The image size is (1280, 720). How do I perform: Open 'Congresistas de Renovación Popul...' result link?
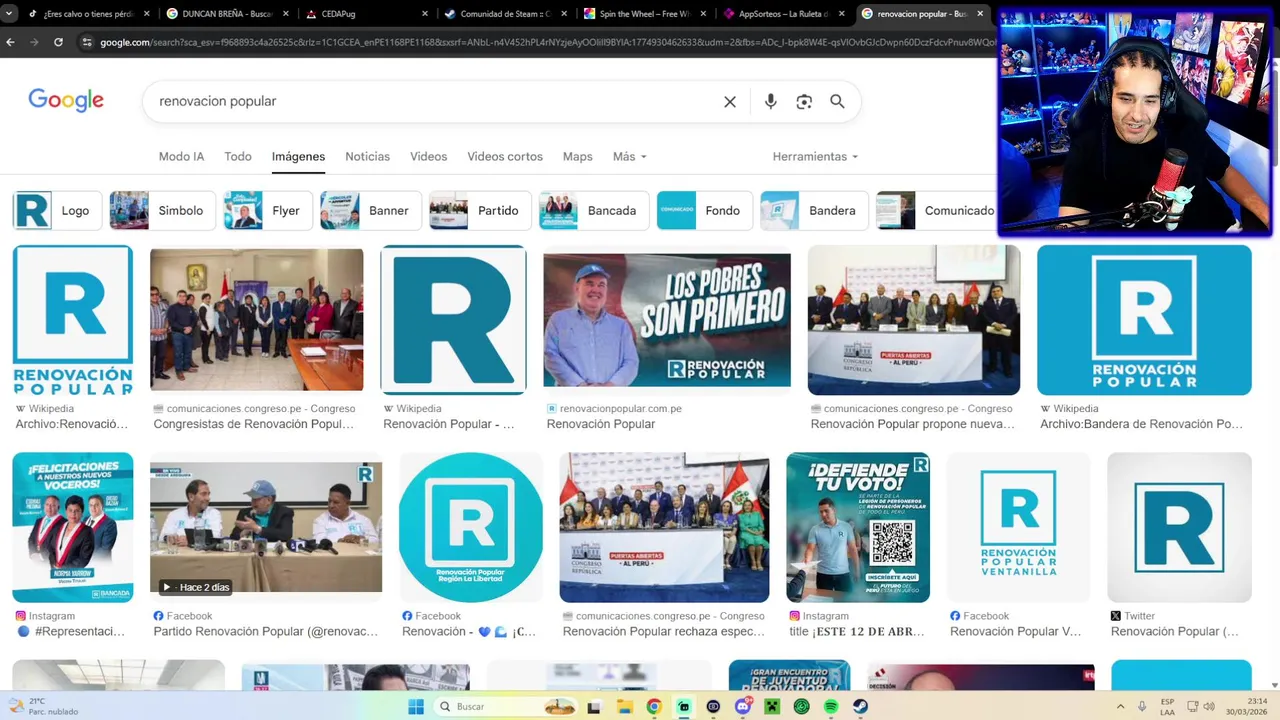click(254, 424)
